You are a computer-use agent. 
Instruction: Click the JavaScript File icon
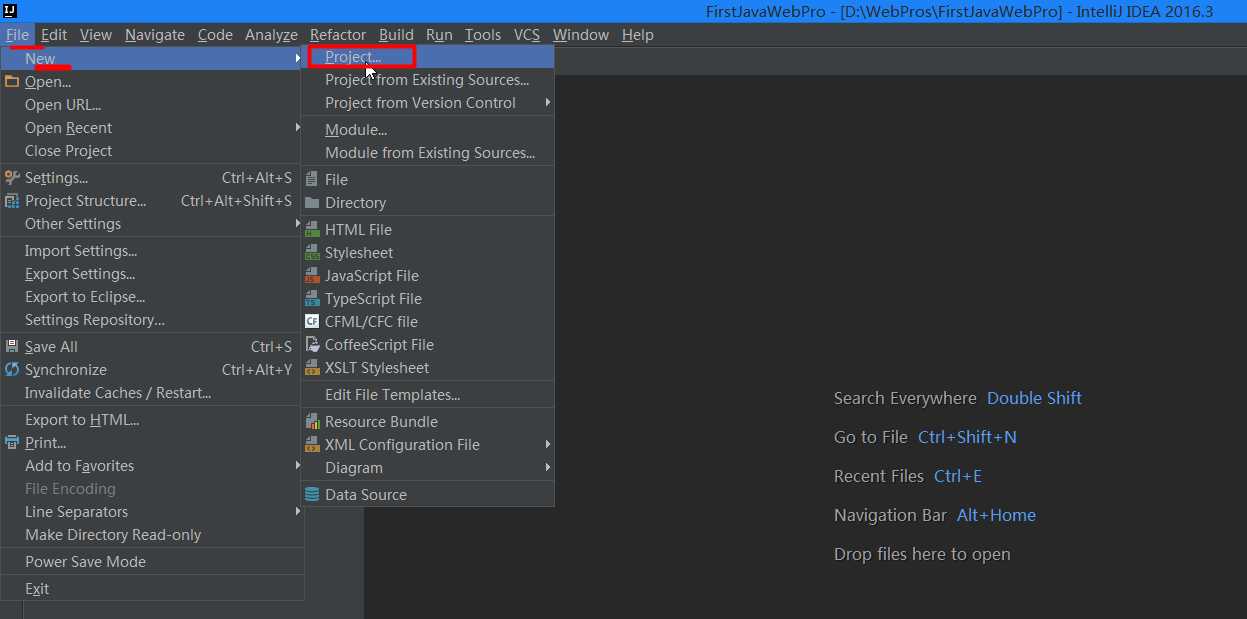(312, 276)
